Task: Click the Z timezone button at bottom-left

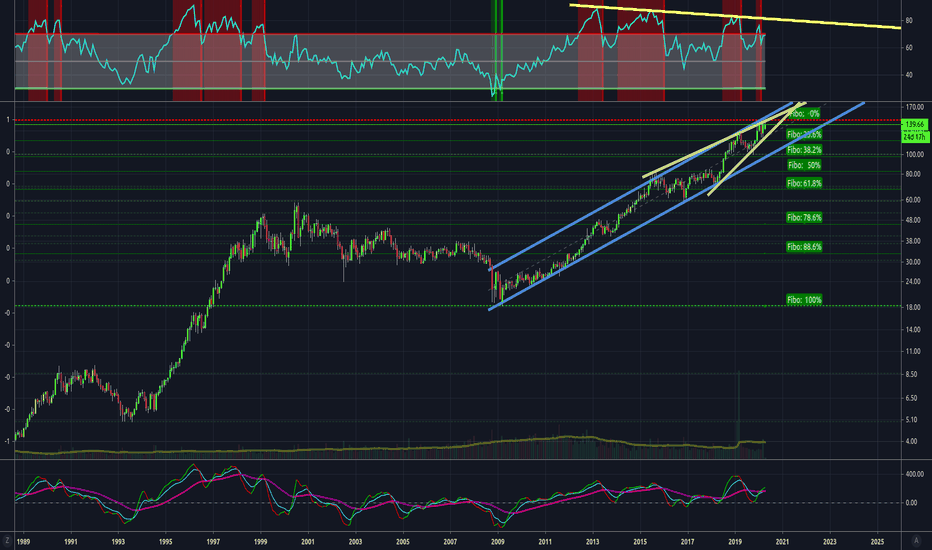Action: tap(7, 540)
